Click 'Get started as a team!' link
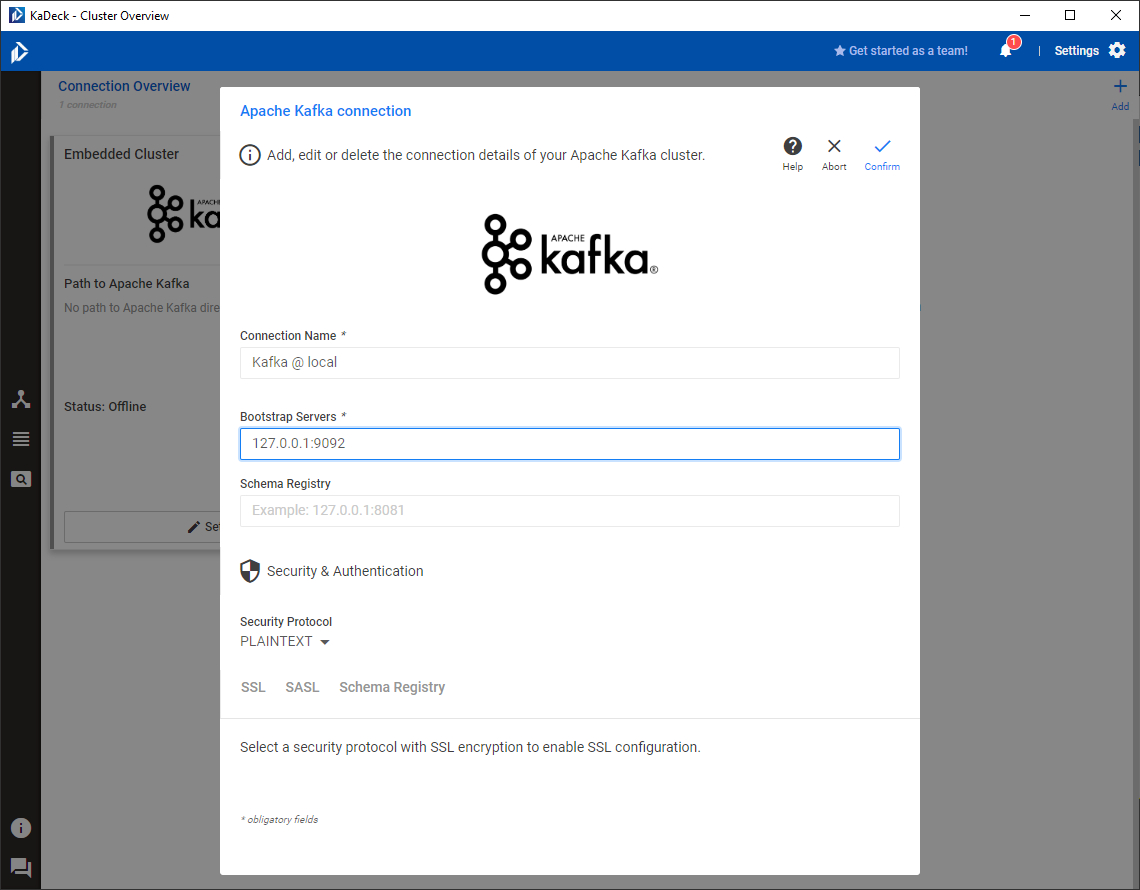Viewport: 1140px width, 890px height. click(901, 51)
